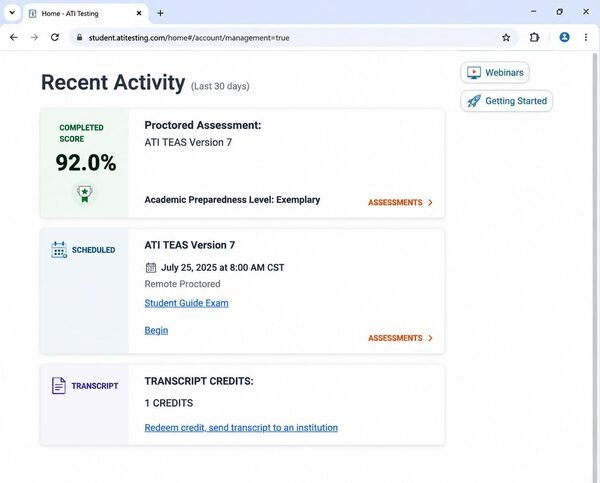Image resolution: width=600 pixels, height=483 pixels.
Task: Click the 'Proctored Assessment:' heading
Action: (203, 125)
